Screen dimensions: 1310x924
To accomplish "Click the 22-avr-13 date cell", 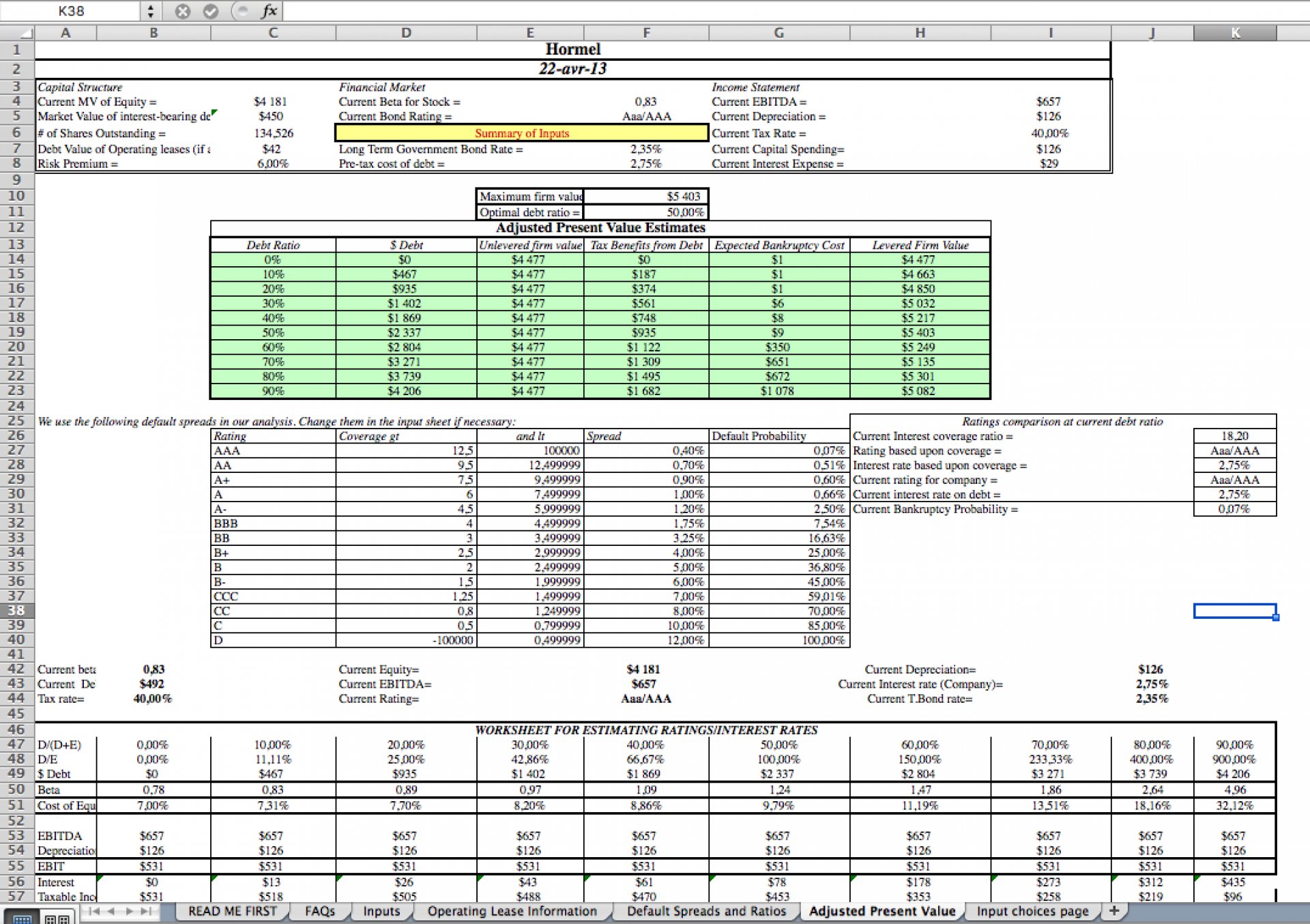I will tap(572, 69).
